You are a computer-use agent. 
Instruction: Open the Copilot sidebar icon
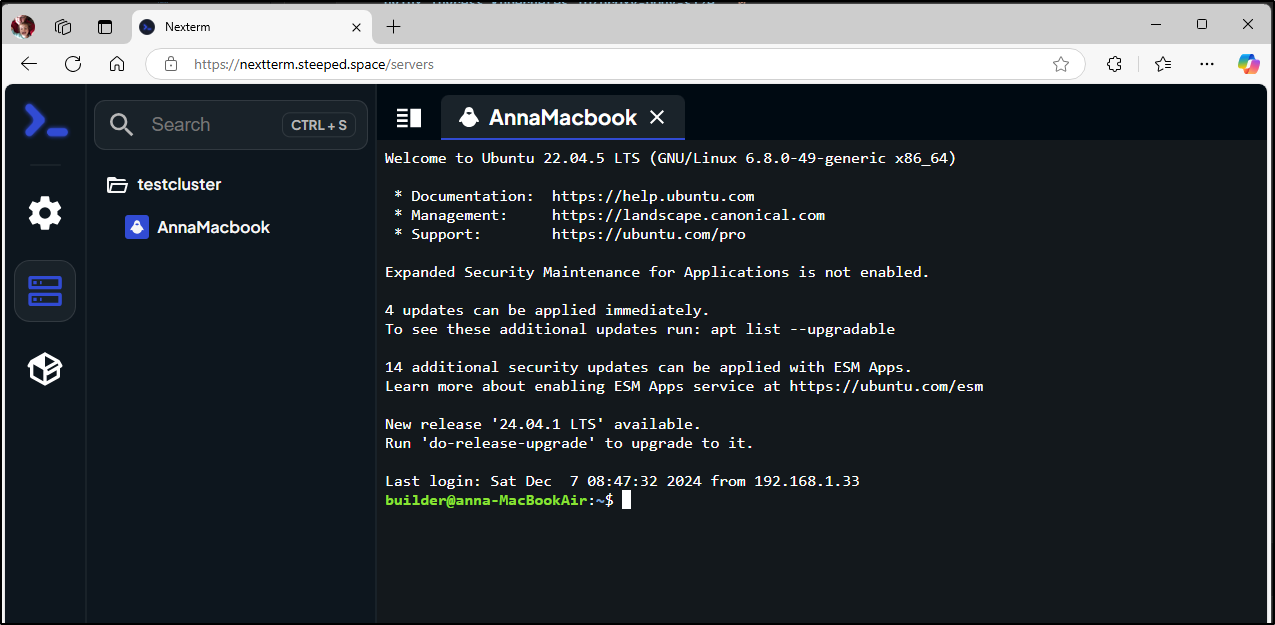tap(1249, 64)
